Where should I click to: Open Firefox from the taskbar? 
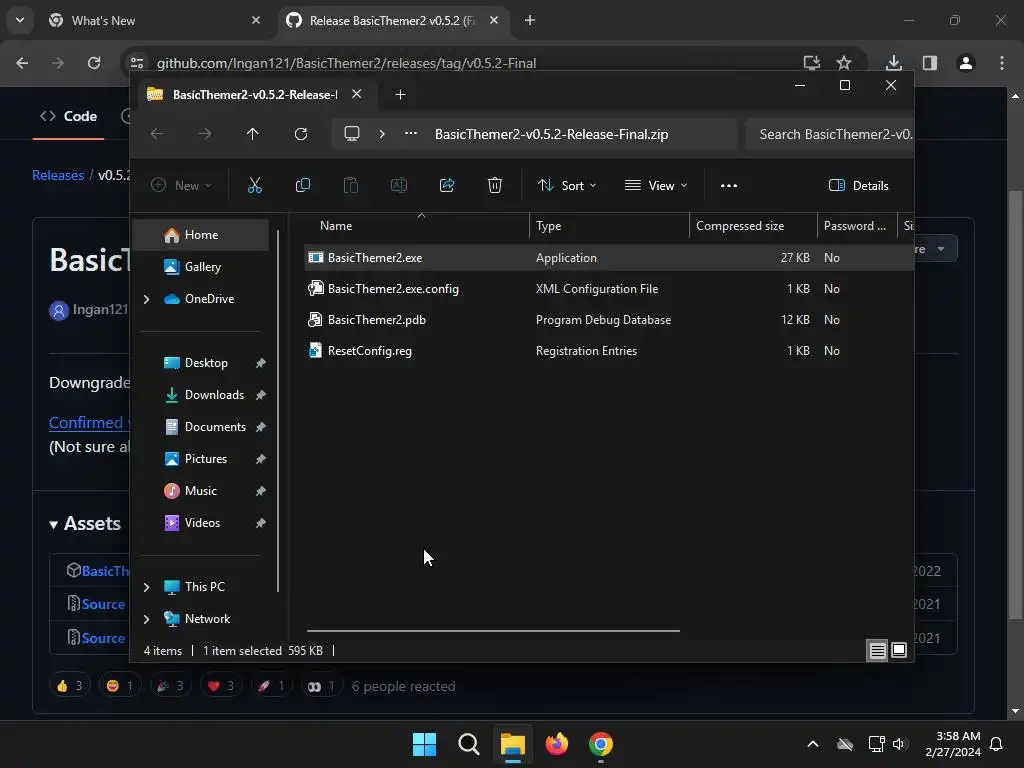coord(556,744)
